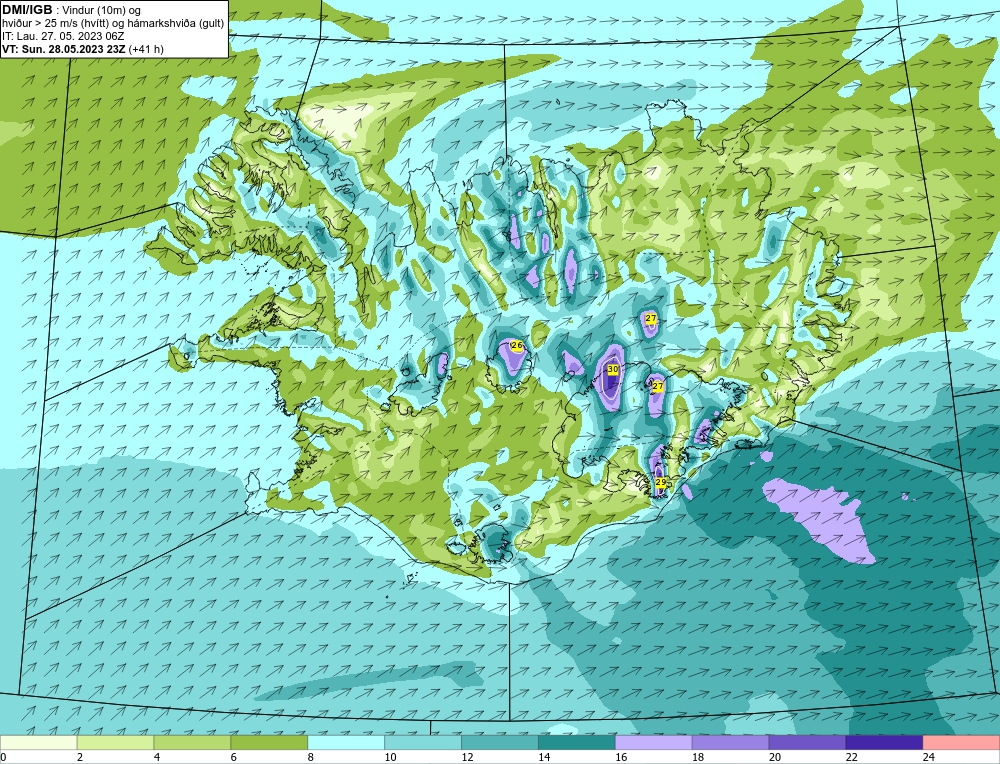This screenshot has height=764, width=1000.
Task: Click the 12–14 m/s teal legend swatch
Action: click(500, 742)
